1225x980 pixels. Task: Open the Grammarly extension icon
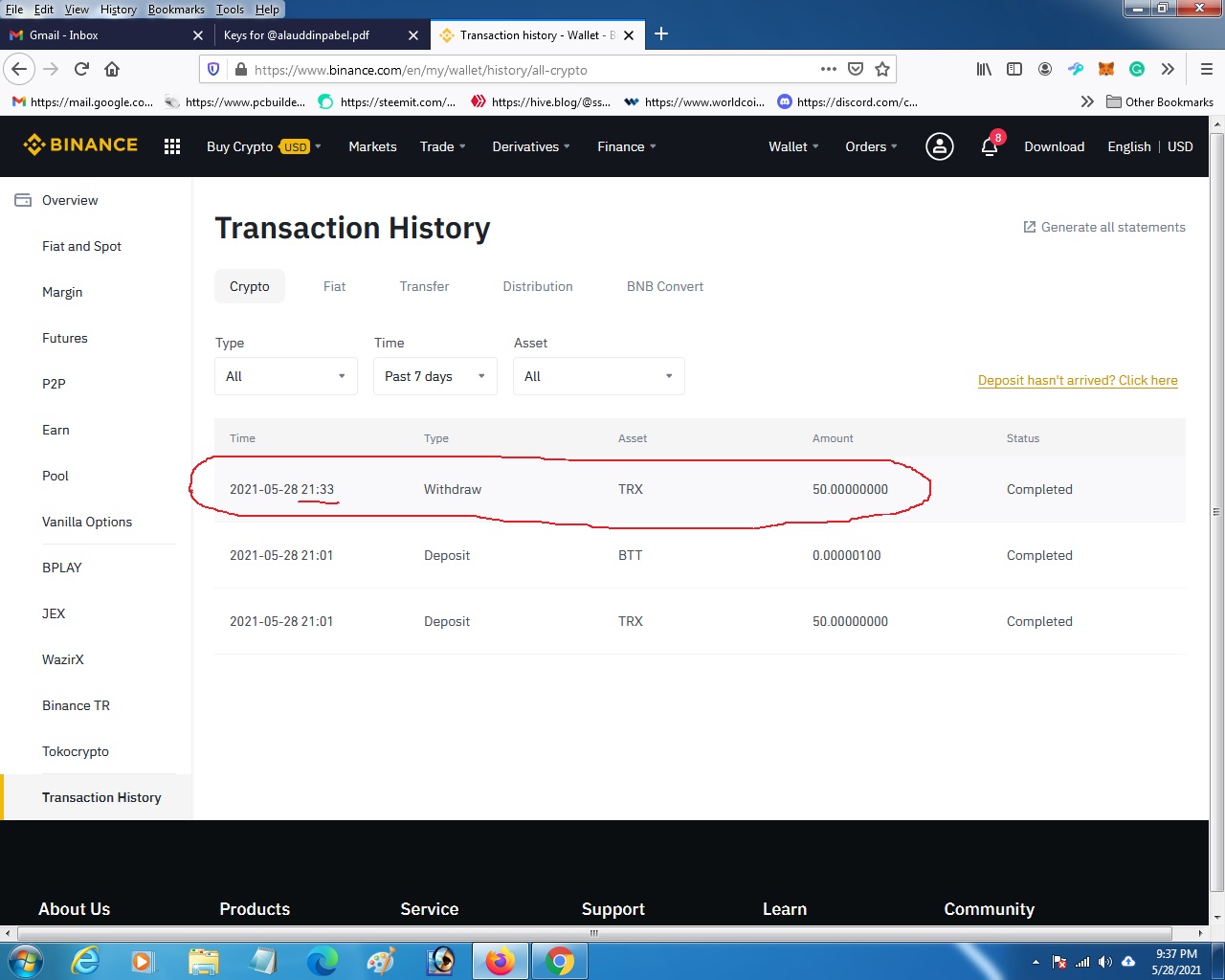coord(1137,69)
